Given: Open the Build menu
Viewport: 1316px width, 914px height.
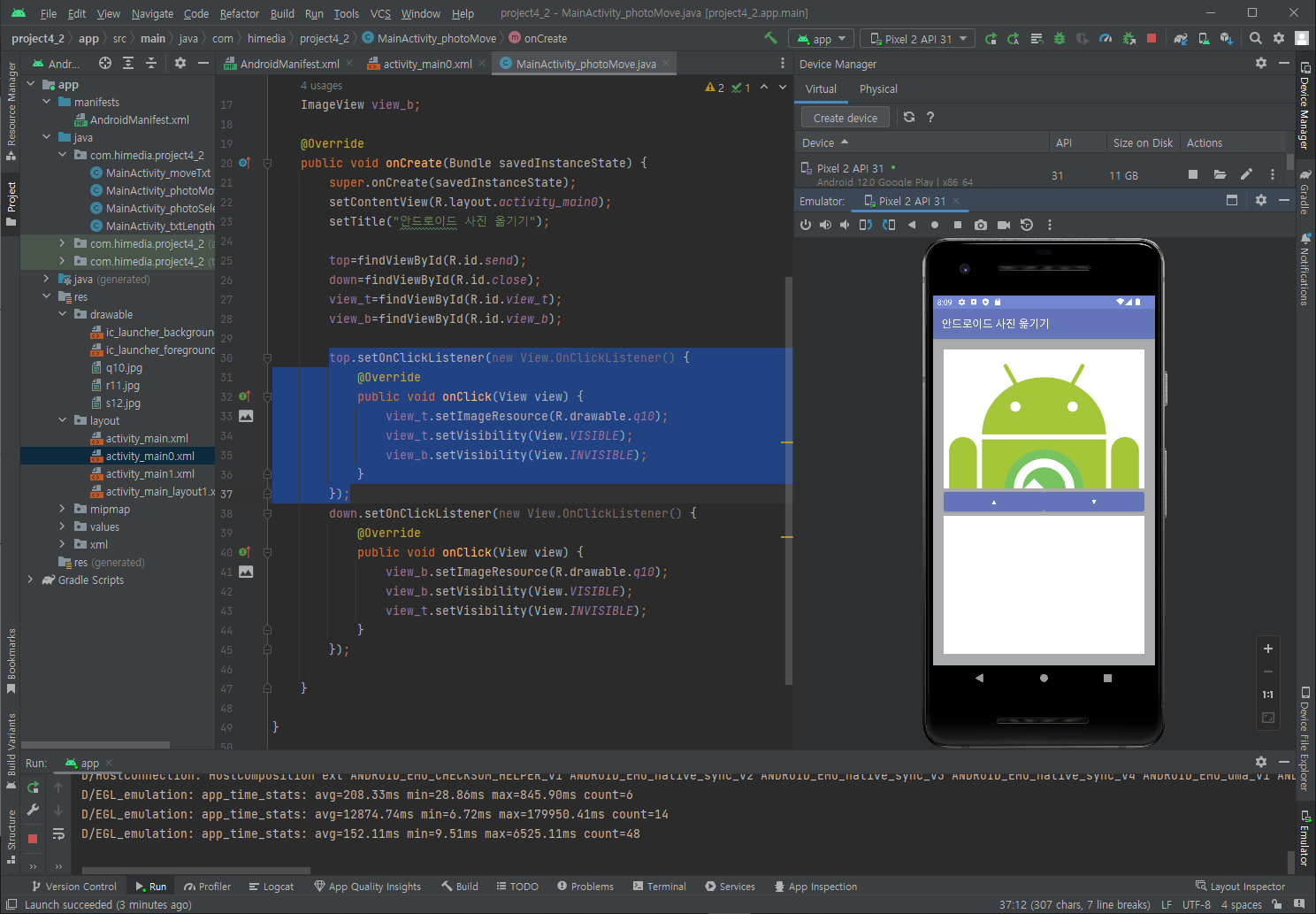Looking at the screenshot, I should (282, 13).
